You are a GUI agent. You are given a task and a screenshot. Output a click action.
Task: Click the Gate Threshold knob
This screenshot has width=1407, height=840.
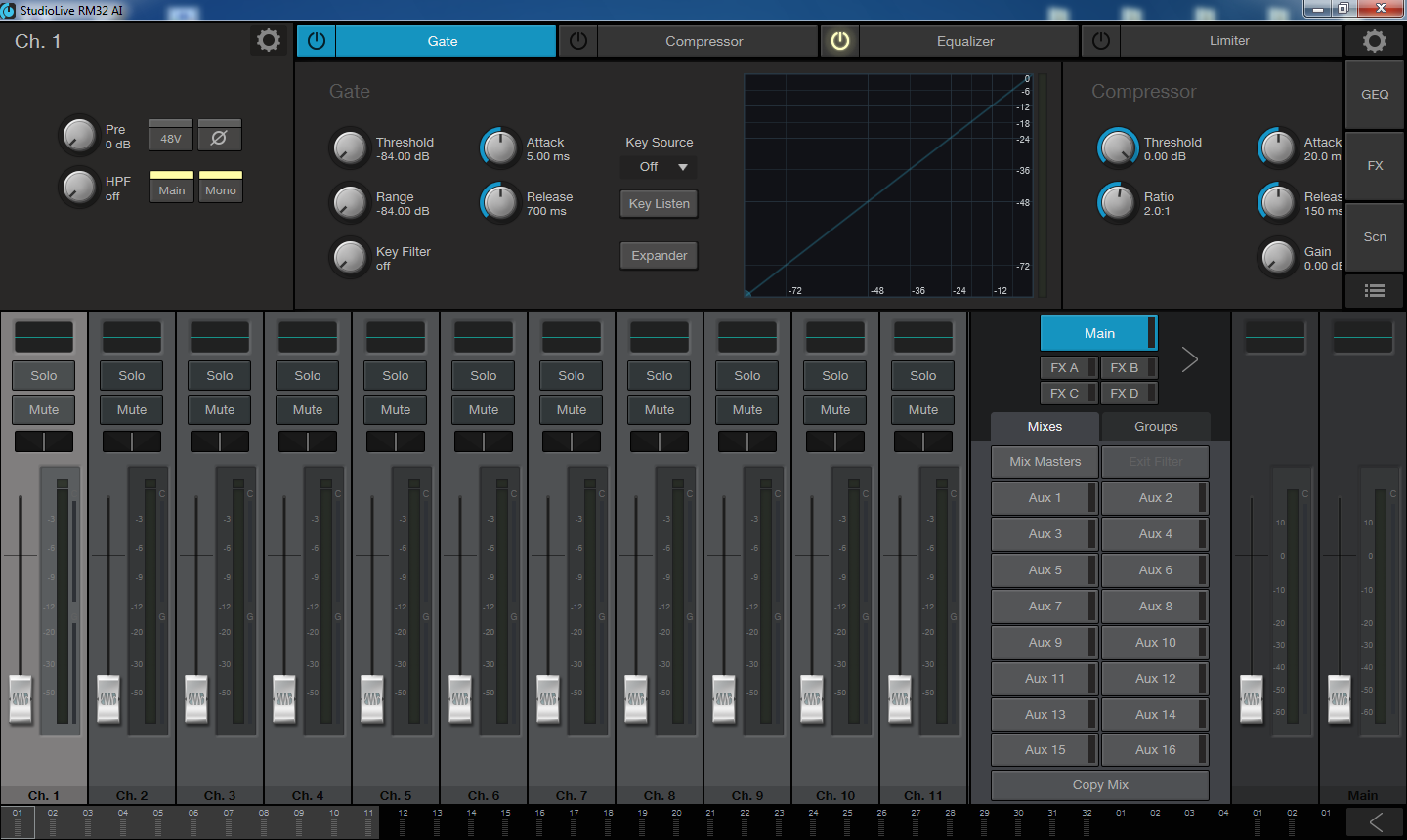pos(349,148)
